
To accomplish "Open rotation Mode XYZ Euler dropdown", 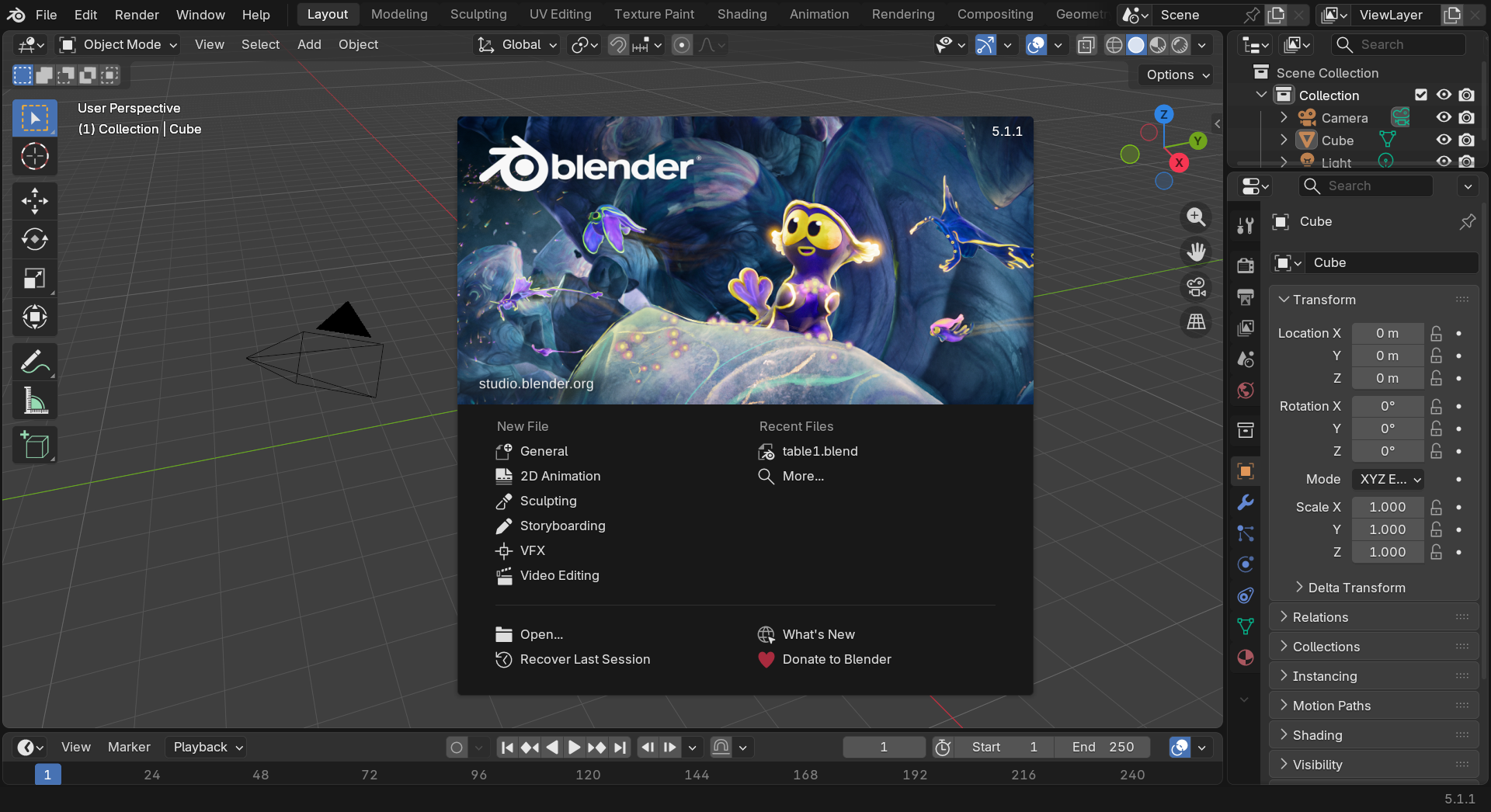I will click(1388, 479).
